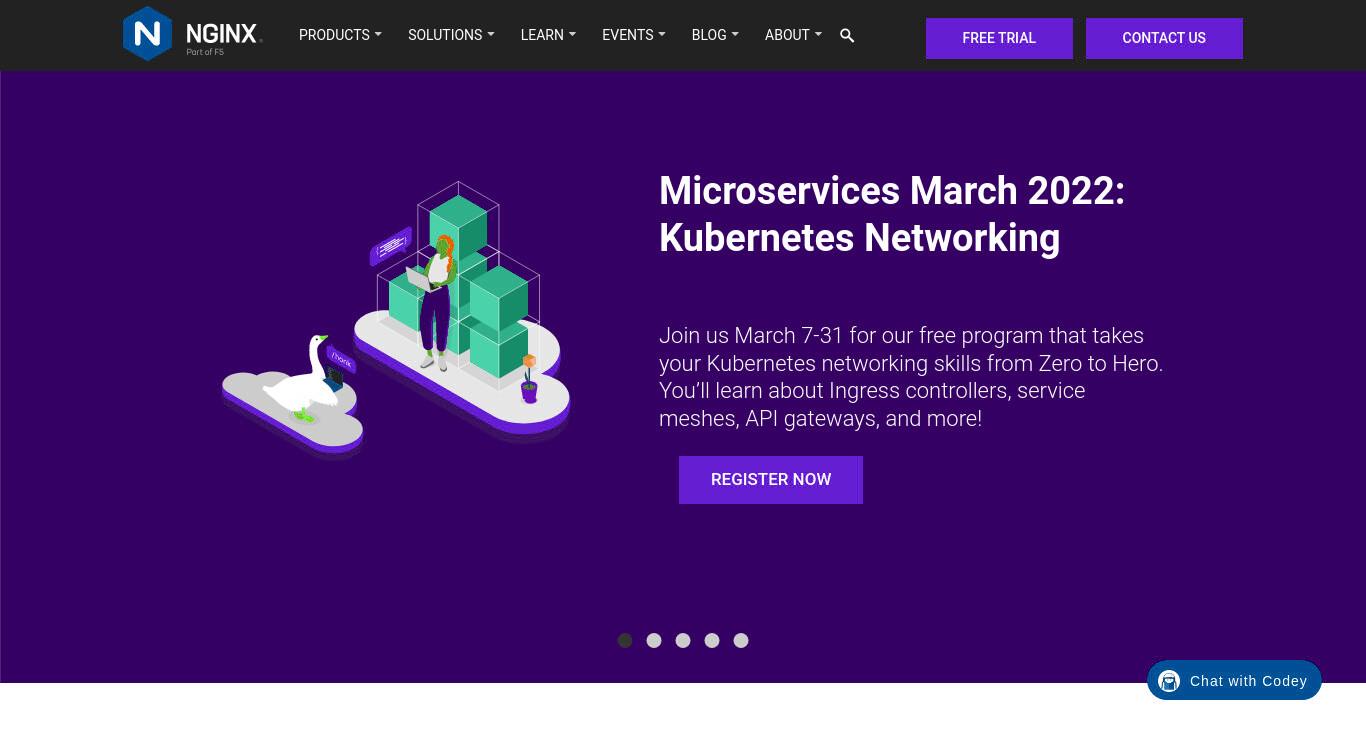Viewport: 1366px width, 738px height.
Task: Open the BLOG dropdown
Action: pyautogui.click(x=715, y=35)
